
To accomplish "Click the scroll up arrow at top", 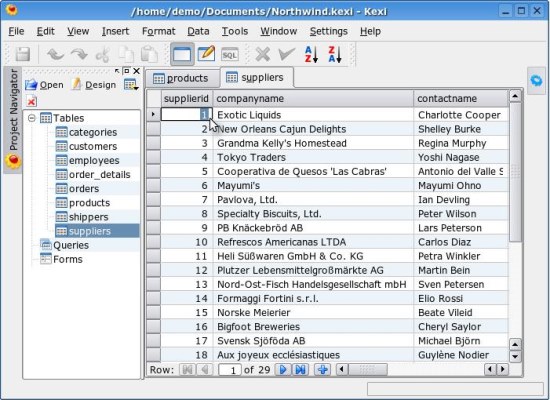I will (515, 96).
